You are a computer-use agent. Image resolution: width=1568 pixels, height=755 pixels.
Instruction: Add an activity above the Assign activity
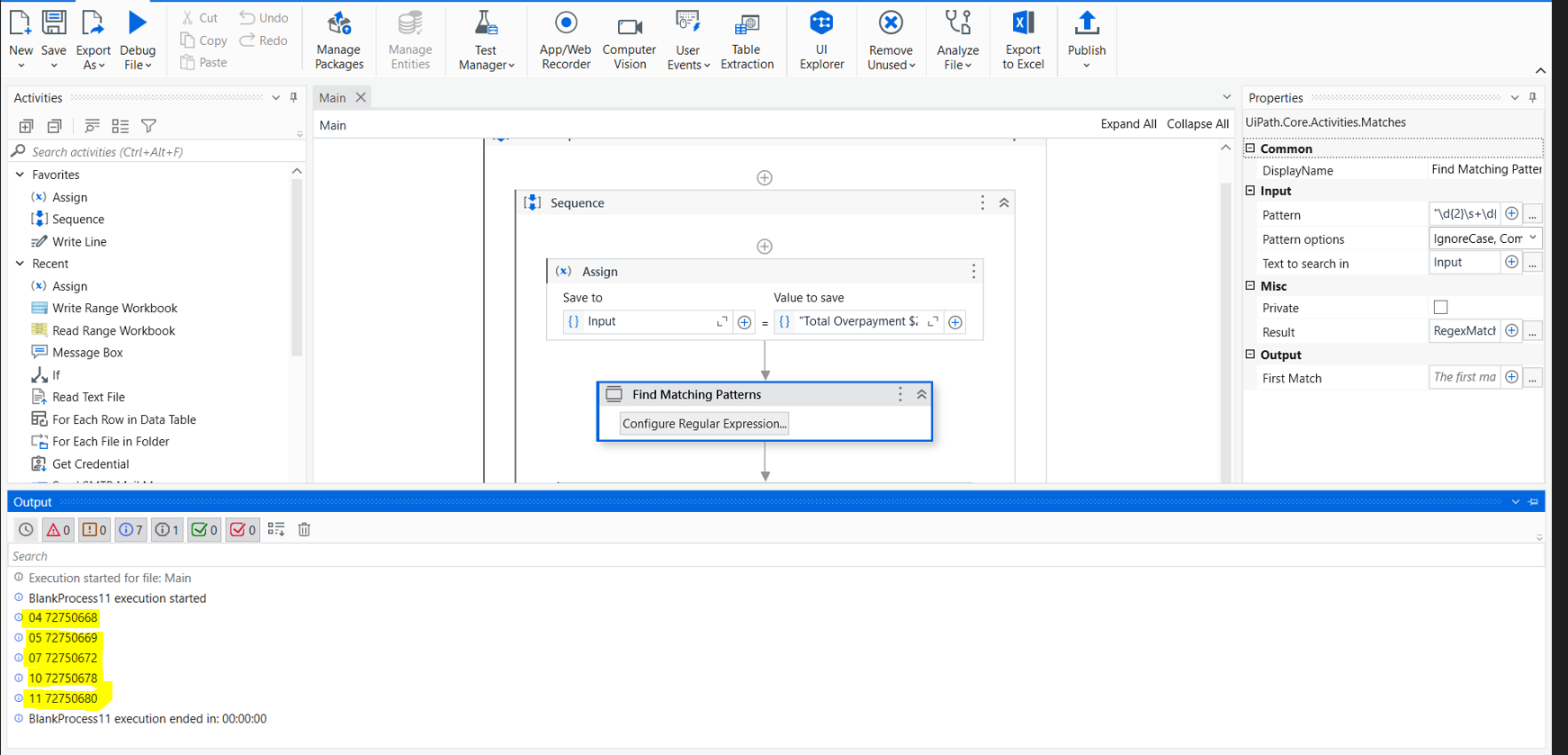tap(765, 247)
